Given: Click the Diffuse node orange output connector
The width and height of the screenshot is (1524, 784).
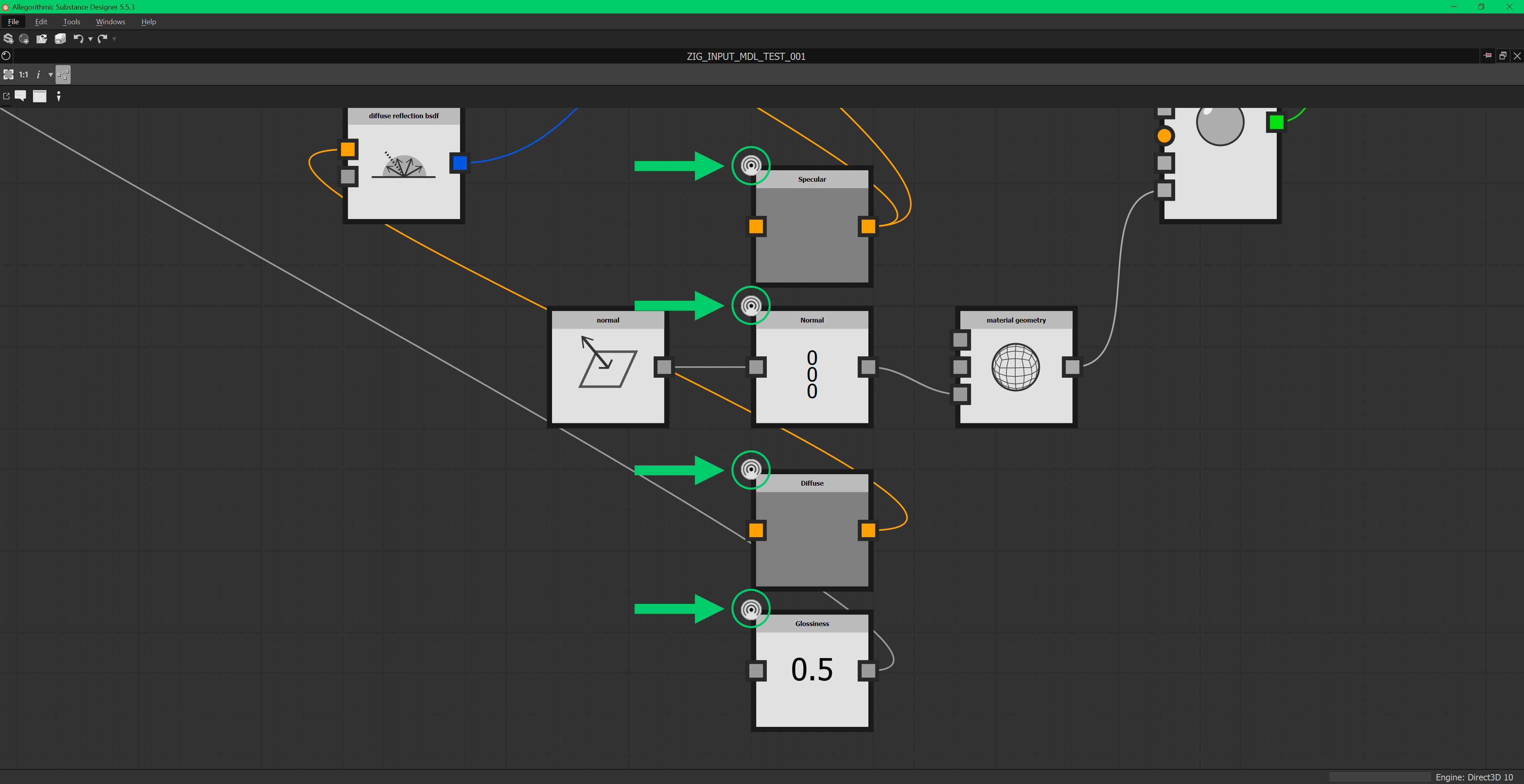Looking at the screenshot, I should 868,530.
